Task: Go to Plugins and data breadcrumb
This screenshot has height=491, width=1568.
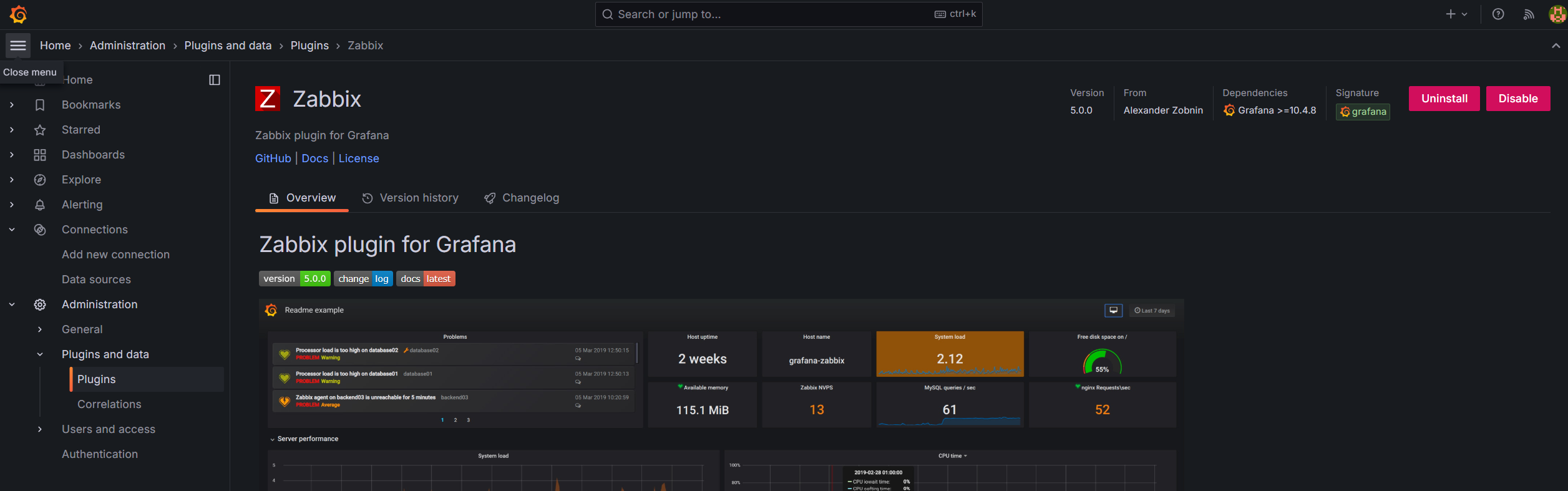Action: (228, 46)
